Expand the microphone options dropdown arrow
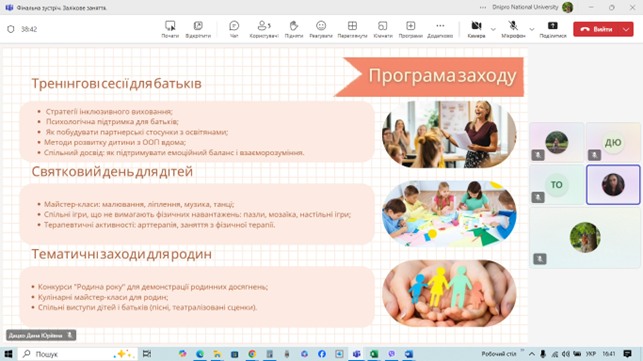643x361 pixels. click(x=532, y=29)
